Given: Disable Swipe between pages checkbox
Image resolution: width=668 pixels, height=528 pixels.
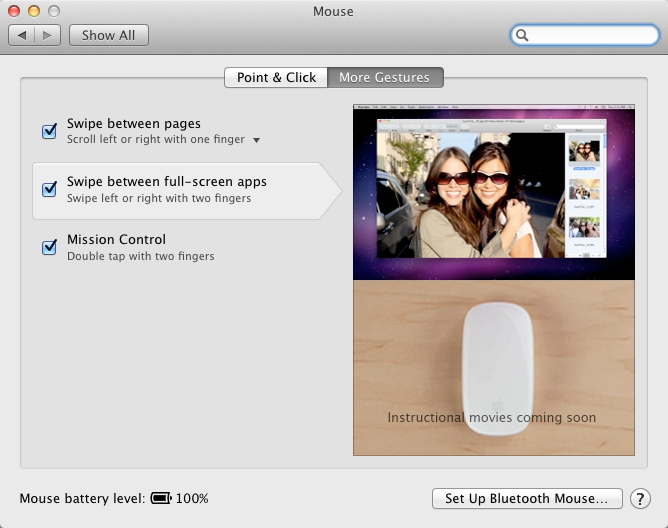Looking at the screenshot, I should 49,131.
